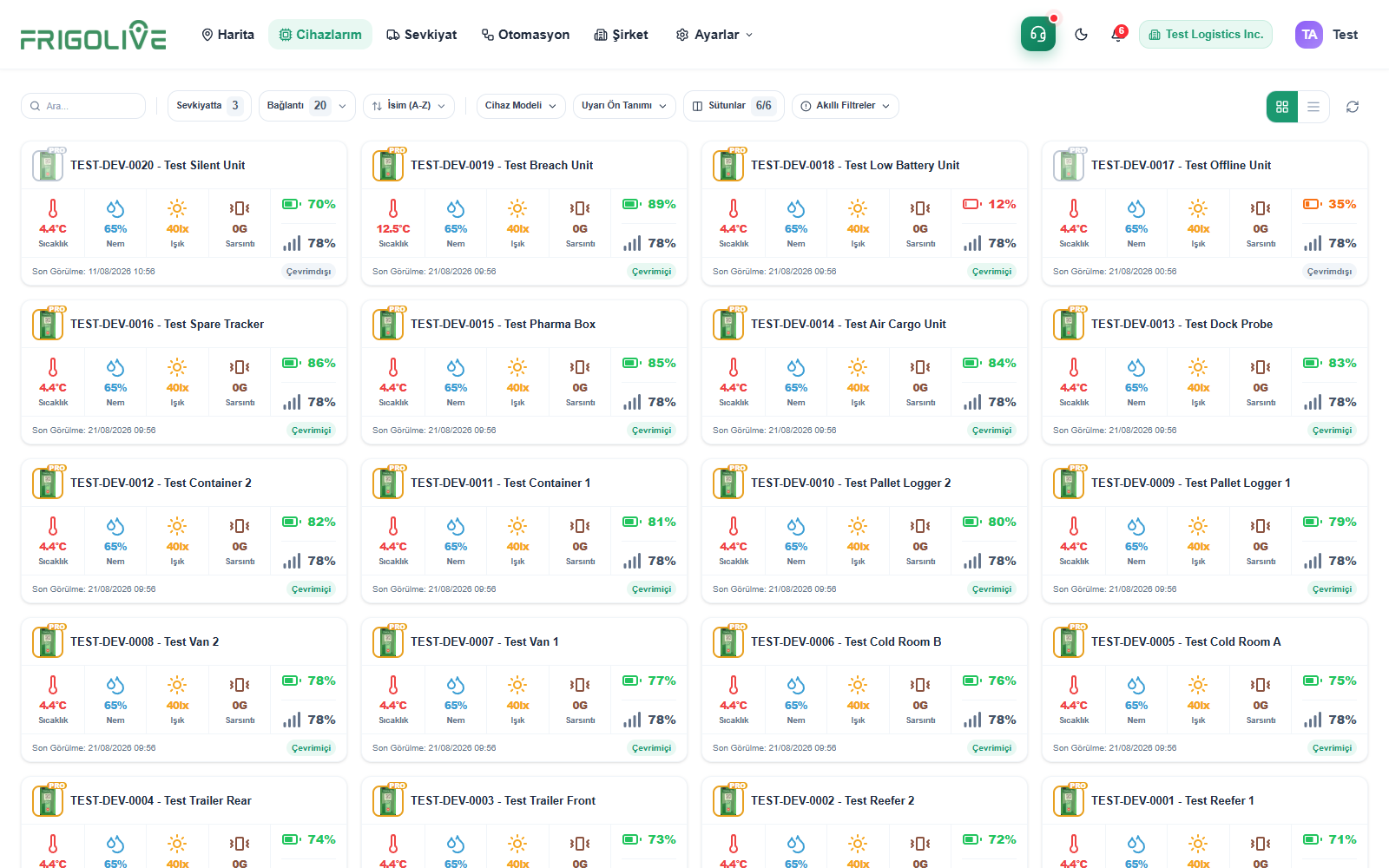Click the Frigolive logo
Screen dimensions: 1389x868
93,36
